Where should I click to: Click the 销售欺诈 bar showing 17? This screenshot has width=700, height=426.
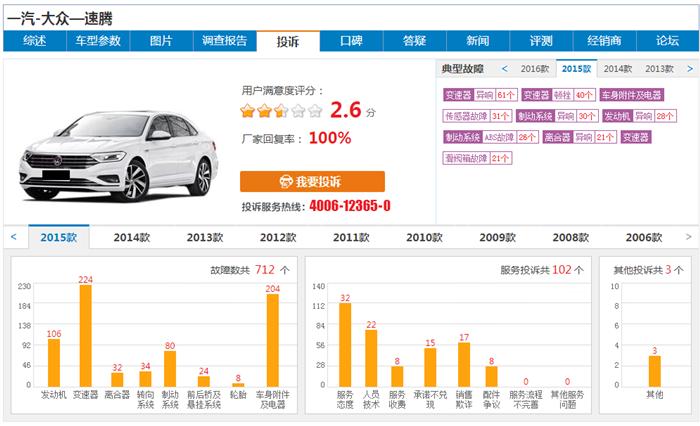point(464,365)
